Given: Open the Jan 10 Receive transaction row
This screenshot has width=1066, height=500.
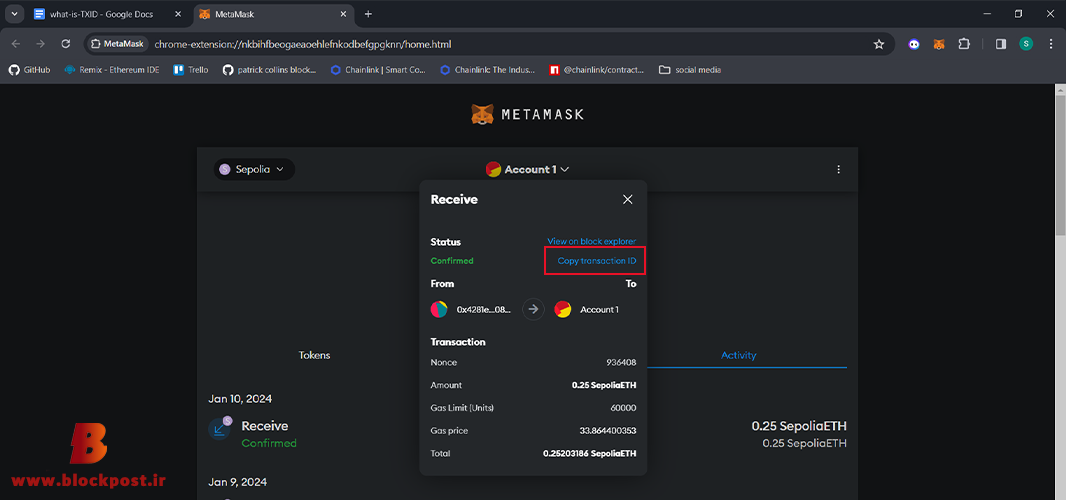Looking at the screenshot, I should [528, 434].
